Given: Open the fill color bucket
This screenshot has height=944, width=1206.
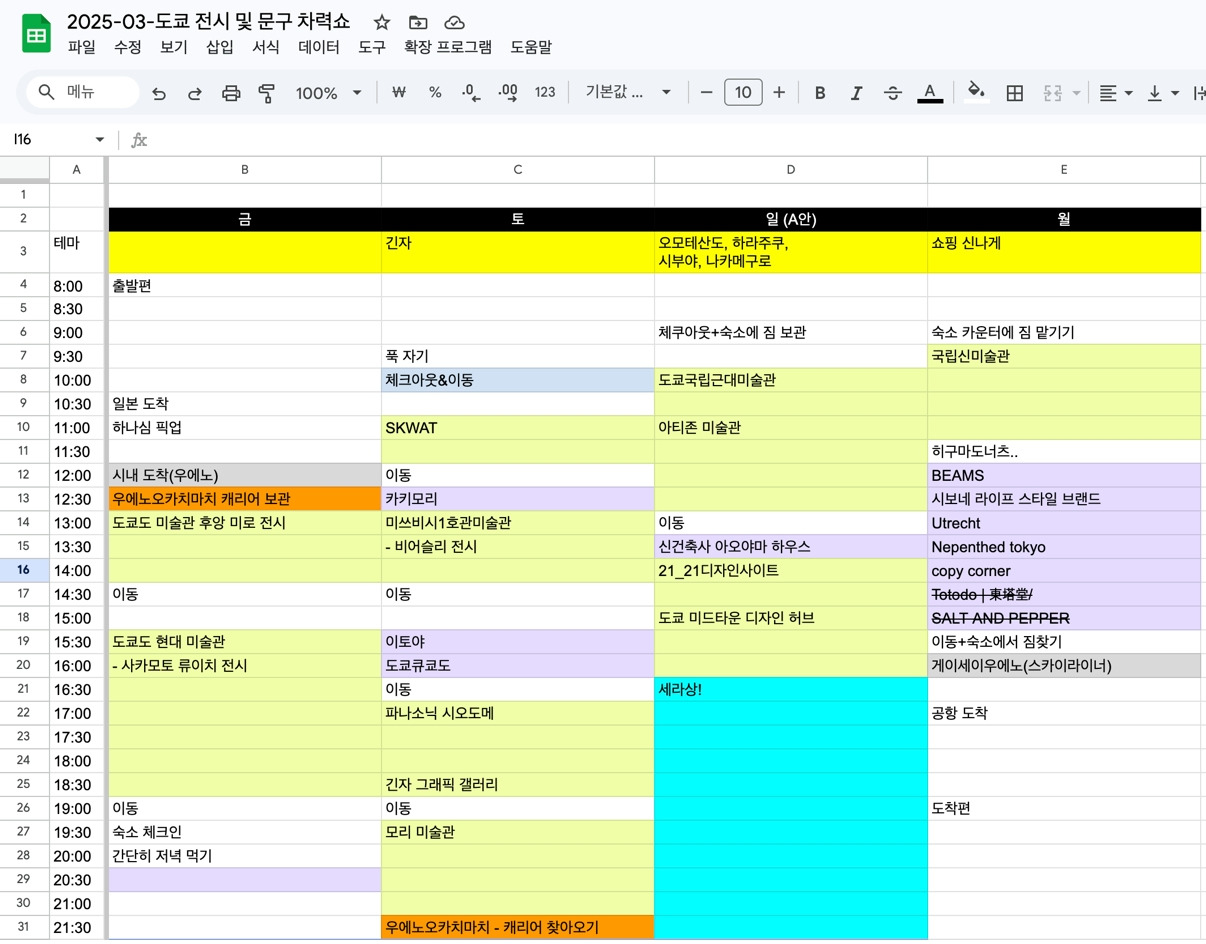Looking at the screenshot, I should 976,92.
